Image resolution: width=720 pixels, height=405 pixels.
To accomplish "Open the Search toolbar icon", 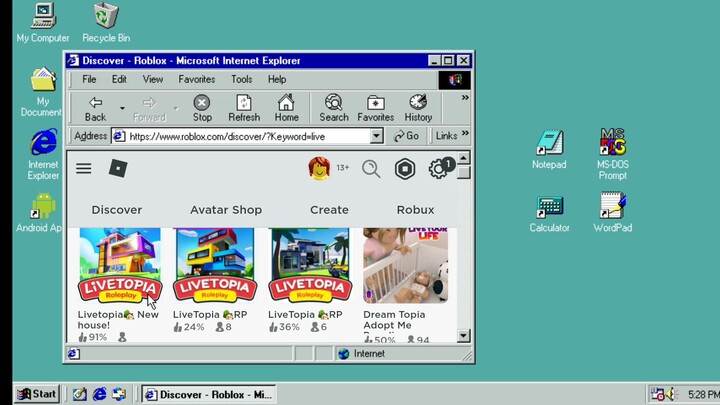I will [333, 108].
